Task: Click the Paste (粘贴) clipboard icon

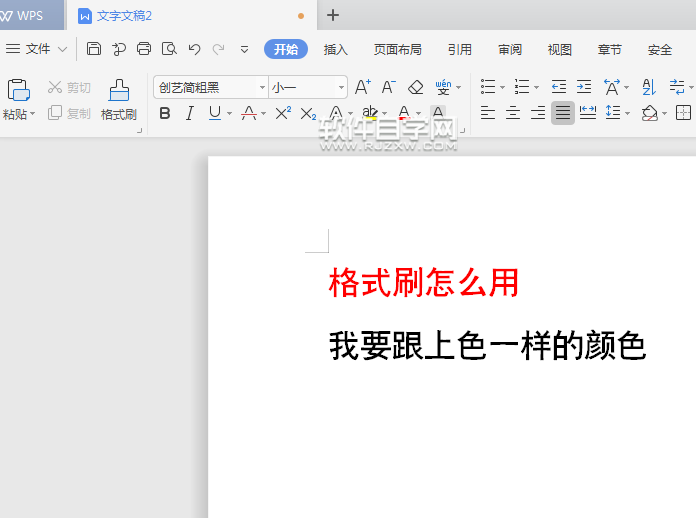Action: pos(18,90)
